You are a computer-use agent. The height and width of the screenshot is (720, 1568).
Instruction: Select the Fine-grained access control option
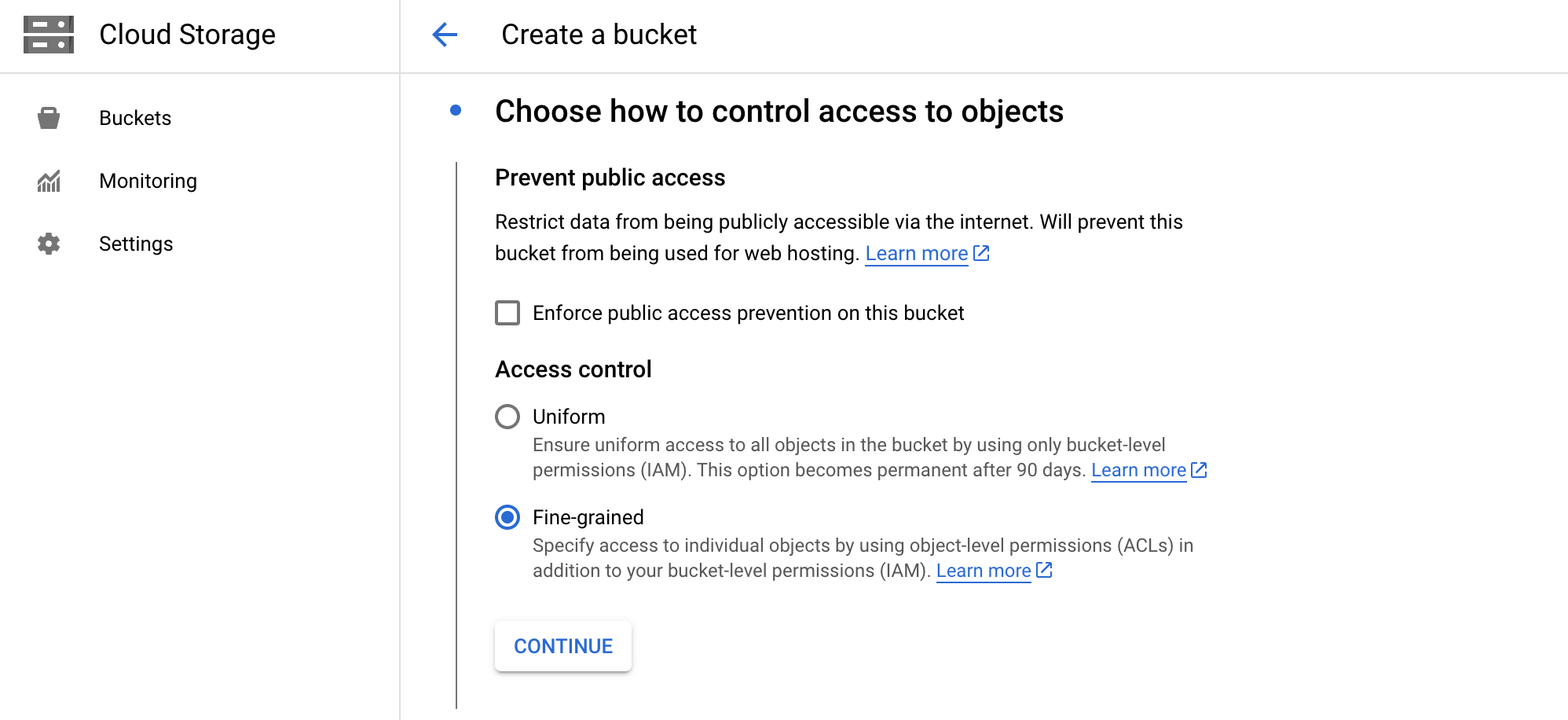click(507, 517)
